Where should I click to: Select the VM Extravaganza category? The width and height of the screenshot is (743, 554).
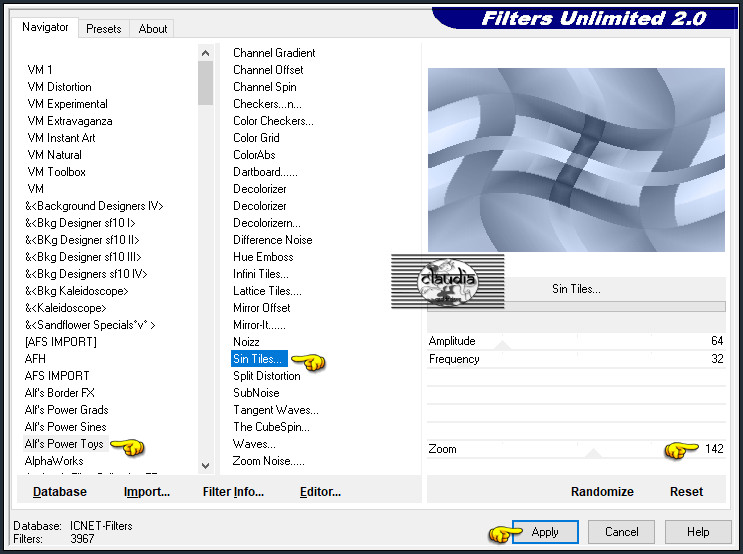pyautogui.click(x=70, y=121)
